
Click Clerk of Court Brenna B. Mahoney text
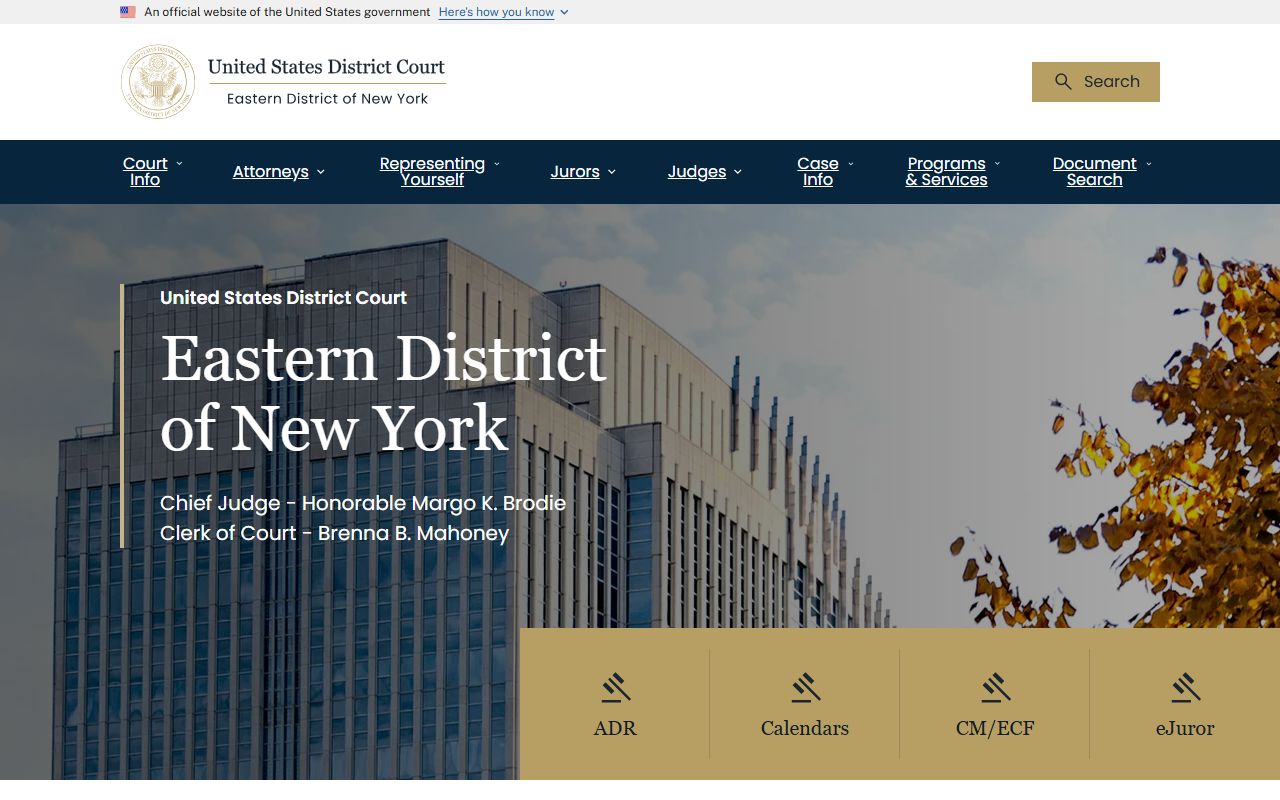click(x=335, y=533)
